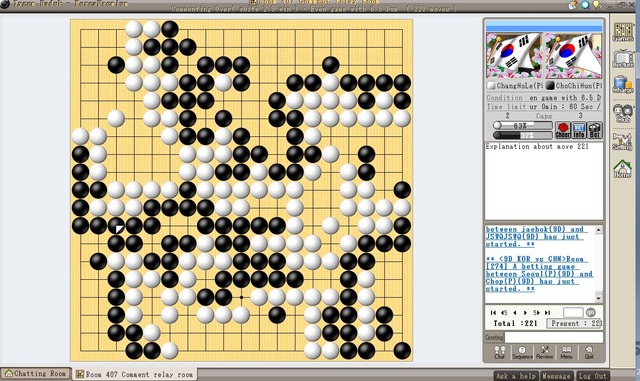This screenshot has width=640, height=381.
Task: Click the last-move marked black stone
Action: click(x=116, y=226)
